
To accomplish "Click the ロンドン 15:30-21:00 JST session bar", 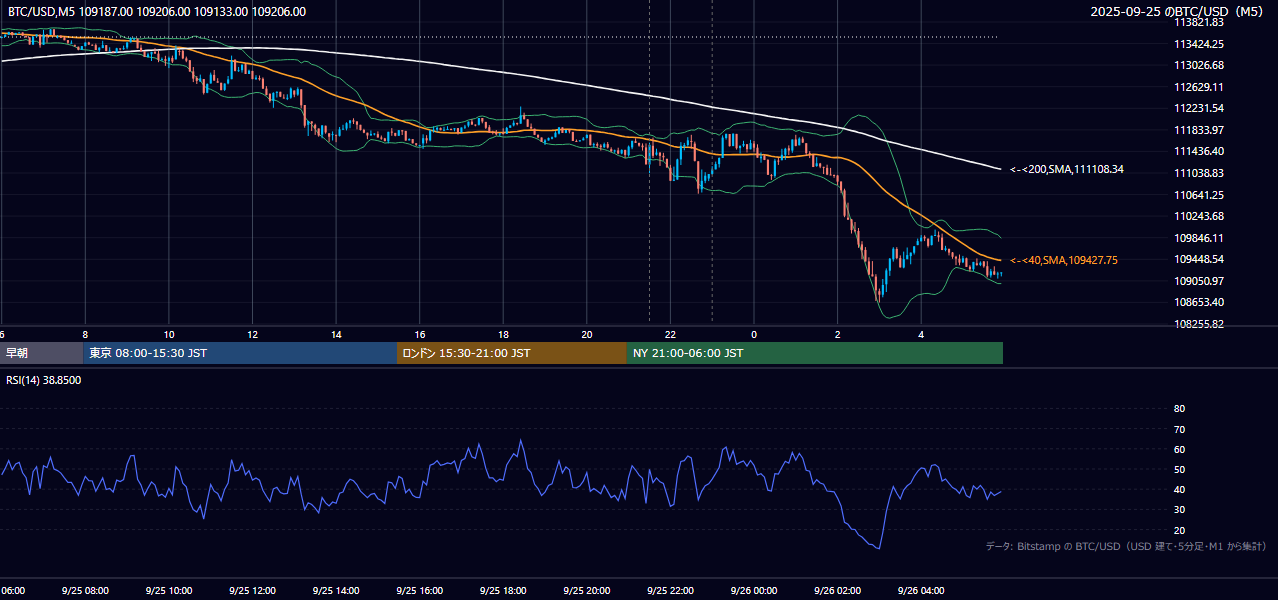I will 512,353.
